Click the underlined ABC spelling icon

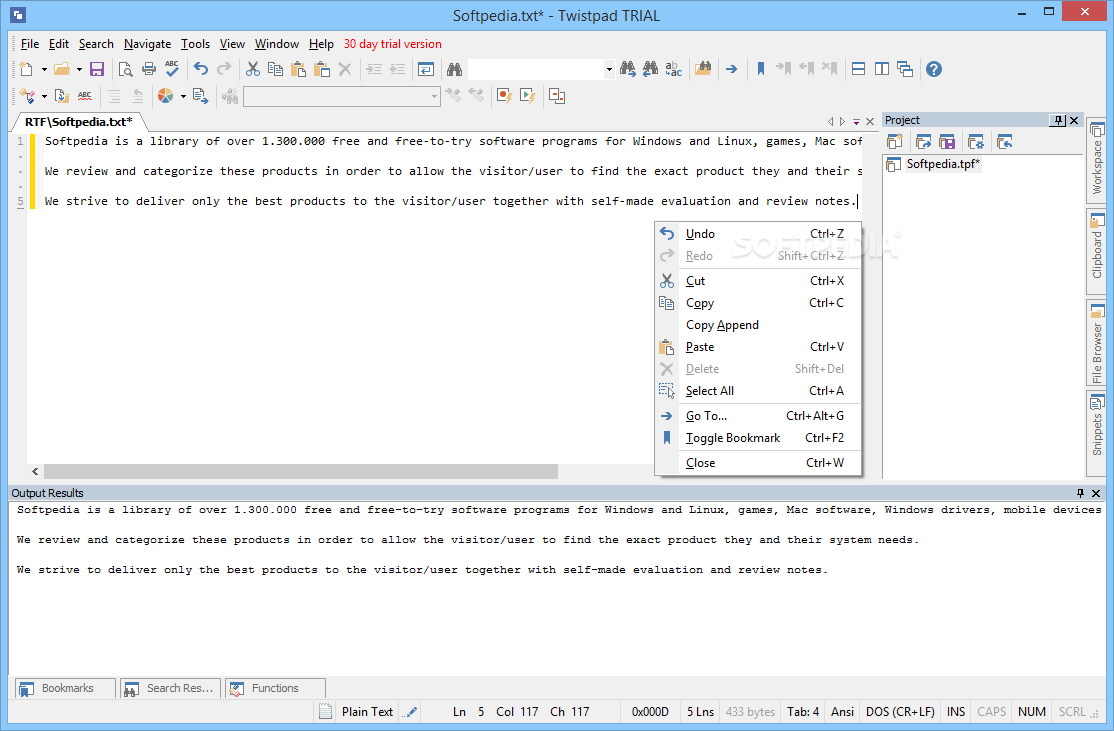tap(85, 96)
